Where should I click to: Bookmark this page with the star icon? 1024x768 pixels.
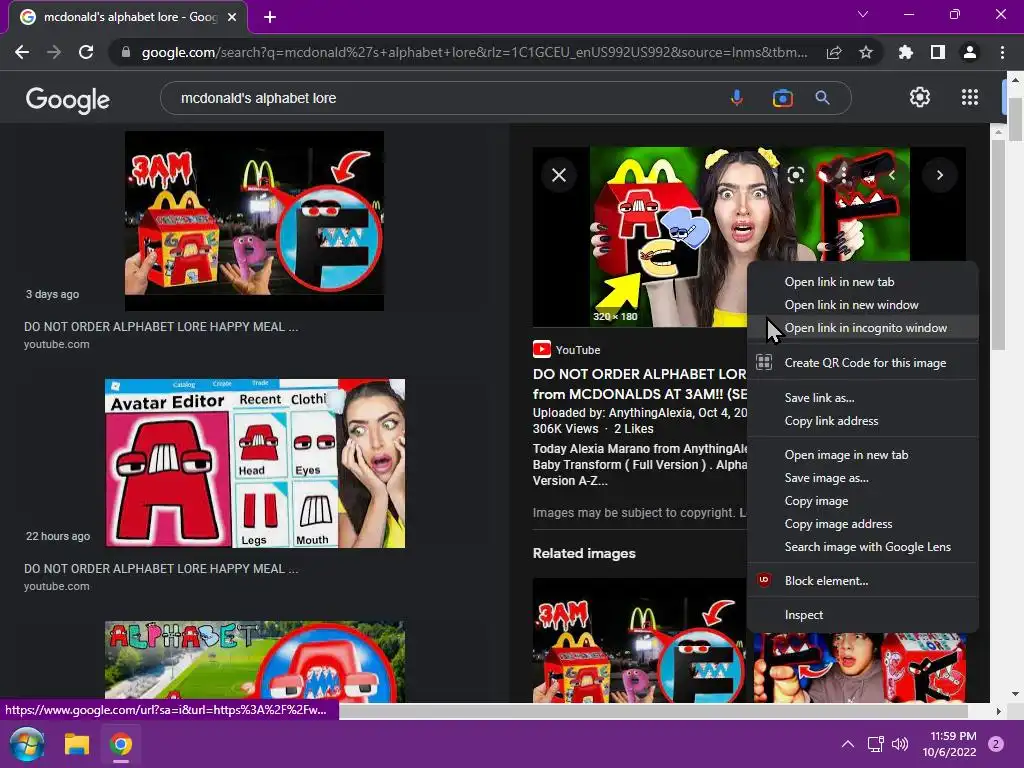point(866,52)
